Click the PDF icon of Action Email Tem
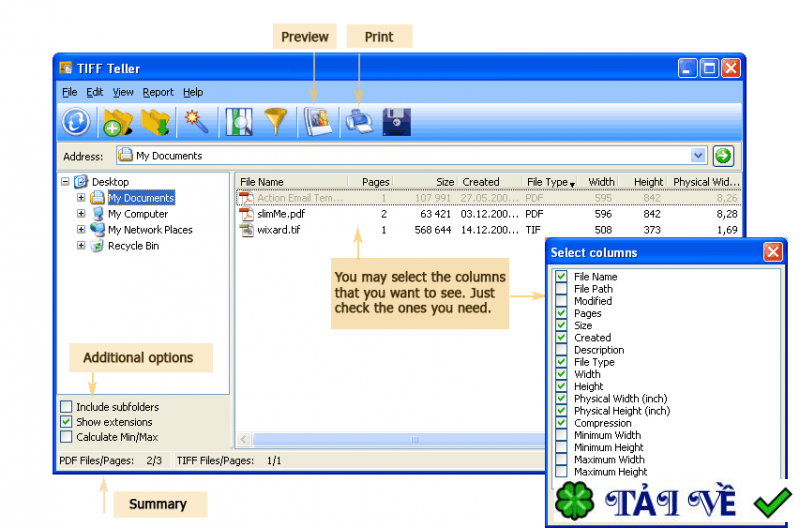800x528 pixels. [x=245, y=198]
